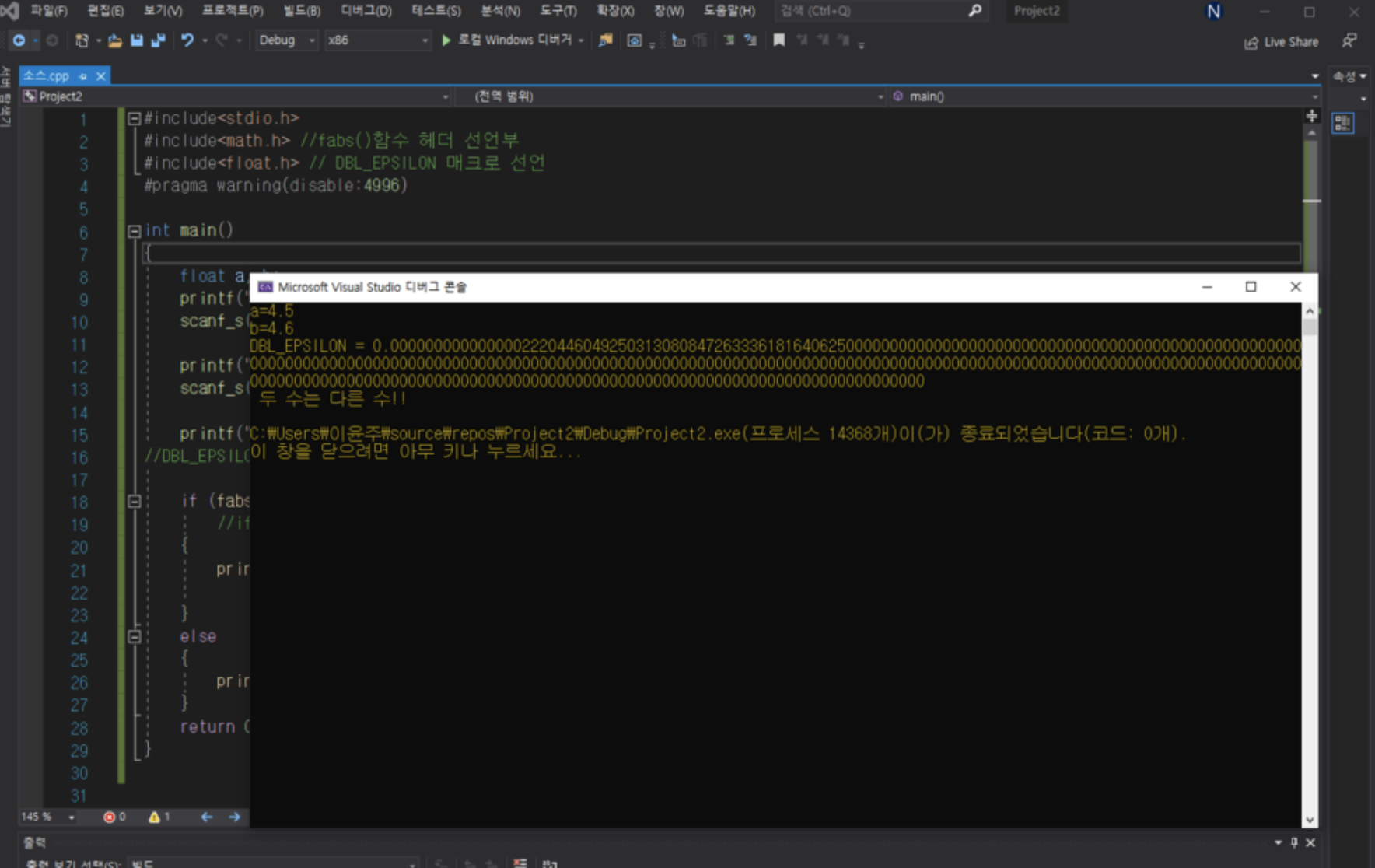Start debugging with the green play icon
Viewport: 1375px width, 868px height.
click(446, 40)
